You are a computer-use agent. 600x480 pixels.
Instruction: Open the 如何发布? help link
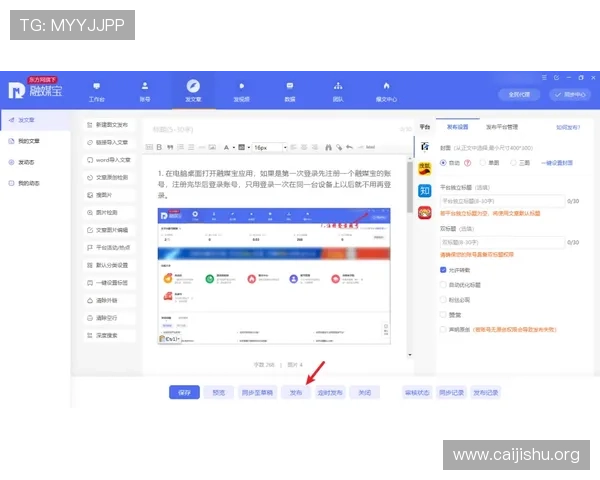(568, 127)
